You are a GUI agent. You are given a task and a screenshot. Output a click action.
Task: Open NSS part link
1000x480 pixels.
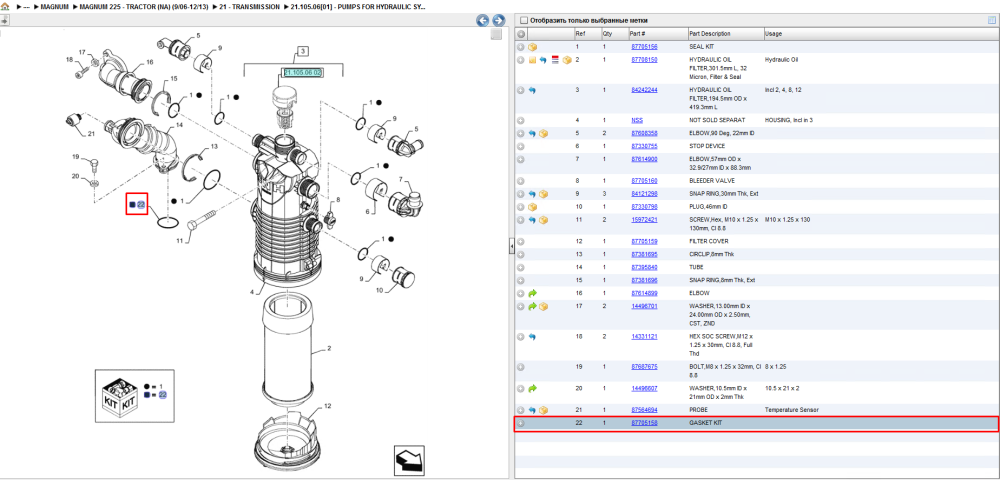point(637,120)
